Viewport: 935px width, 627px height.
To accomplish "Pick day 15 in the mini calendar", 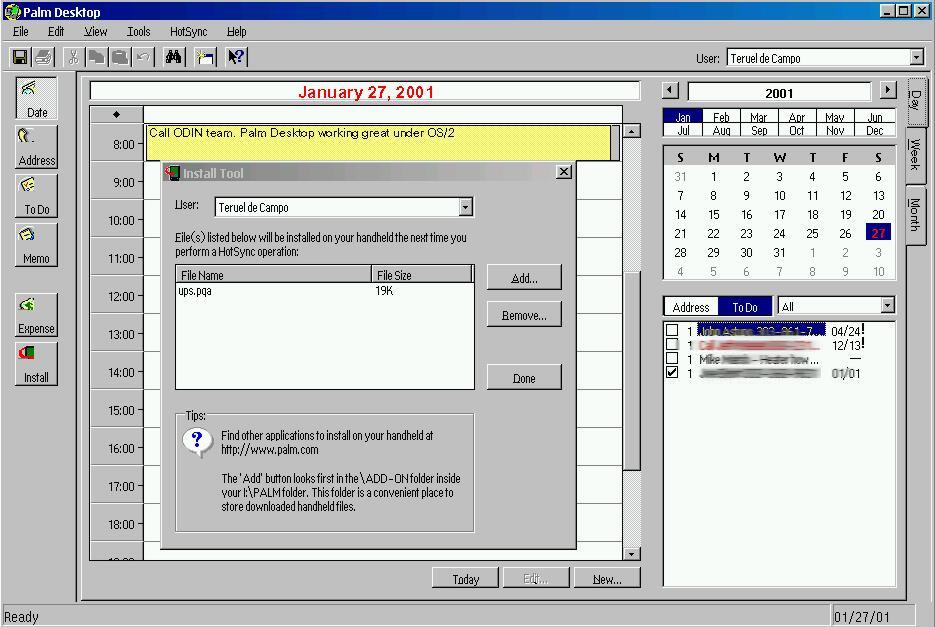I will (x=714, y=215).
